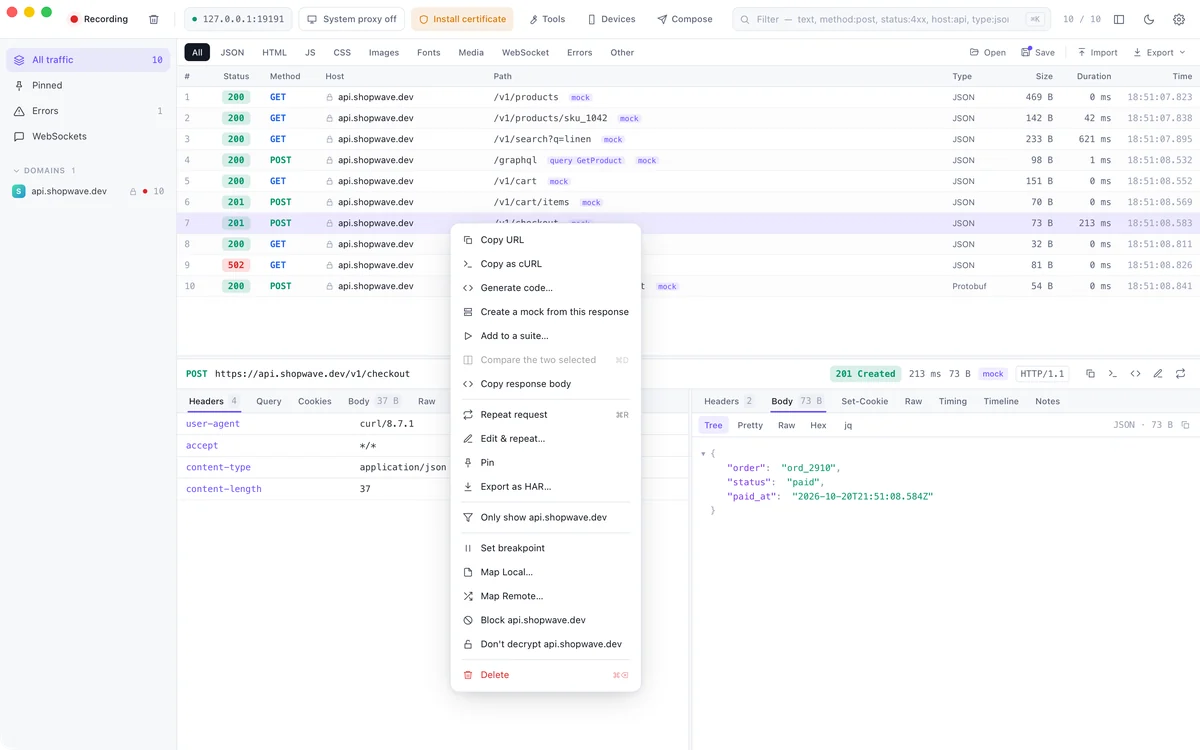Toggle the layout panel icon
The width and height of the screenshot is (1200, 750).
tap(1119, 19)
